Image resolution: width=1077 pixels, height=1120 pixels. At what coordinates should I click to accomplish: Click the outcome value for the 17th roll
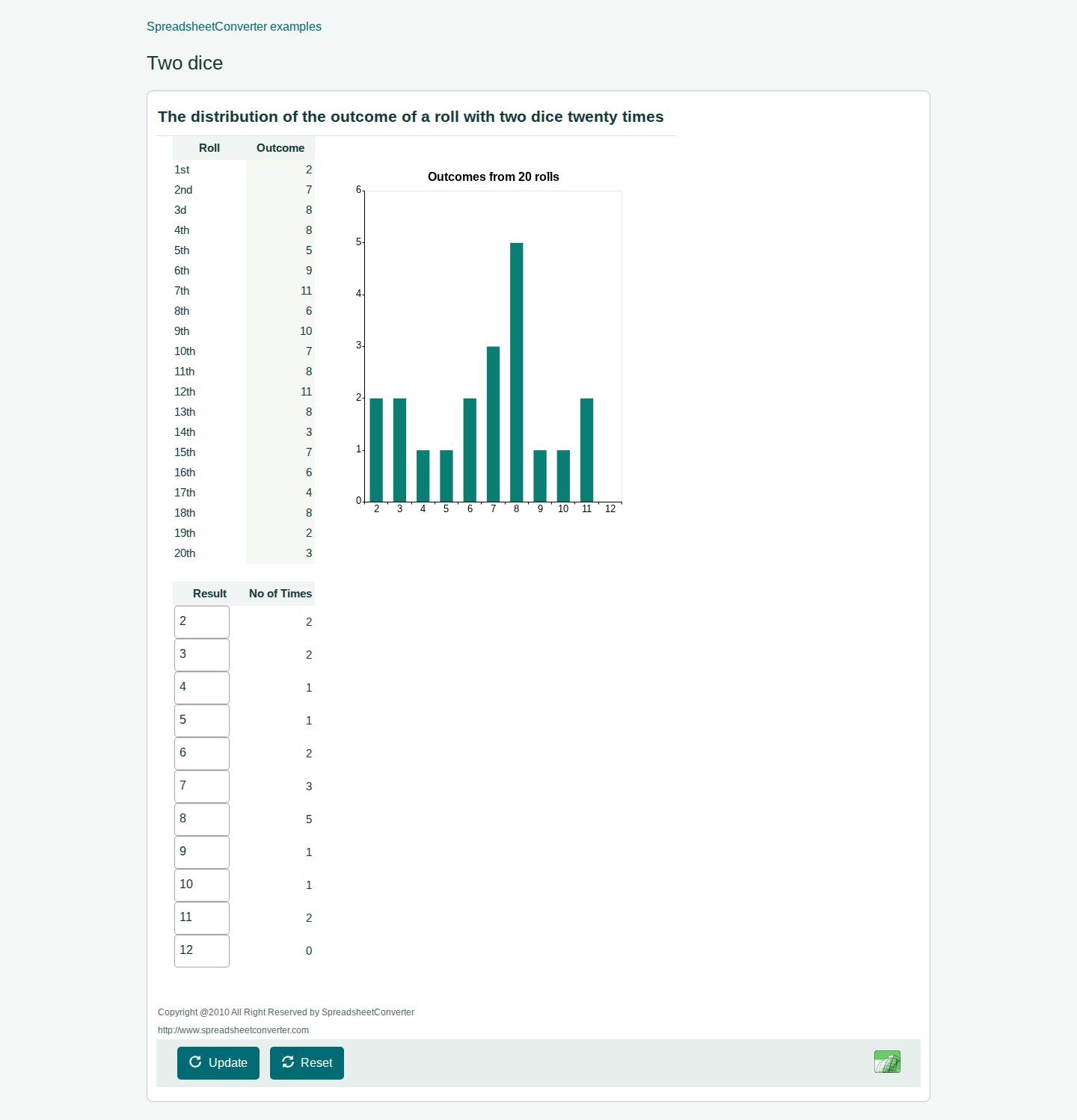coord(309,493)
